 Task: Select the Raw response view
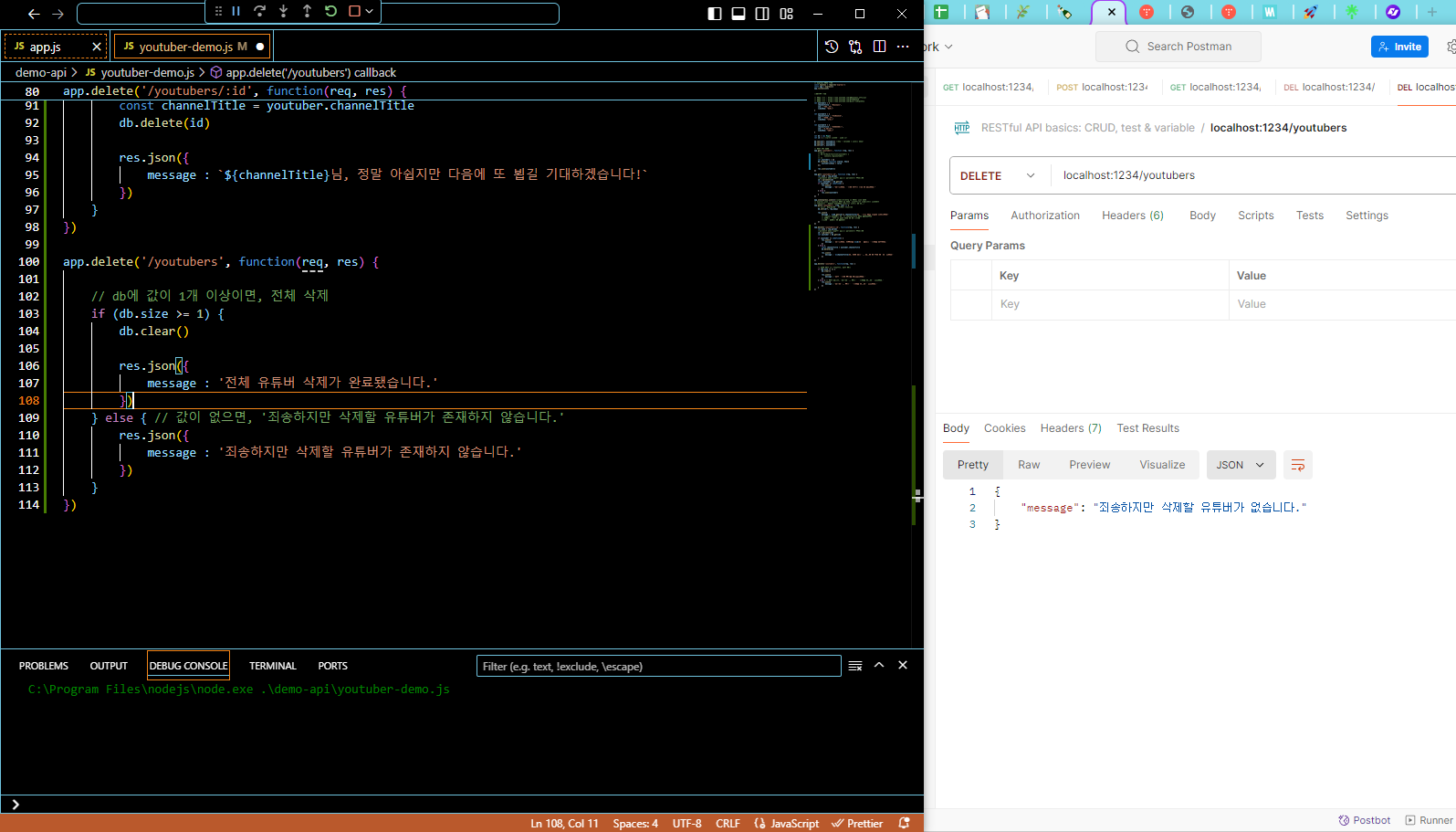(1029, 465)
